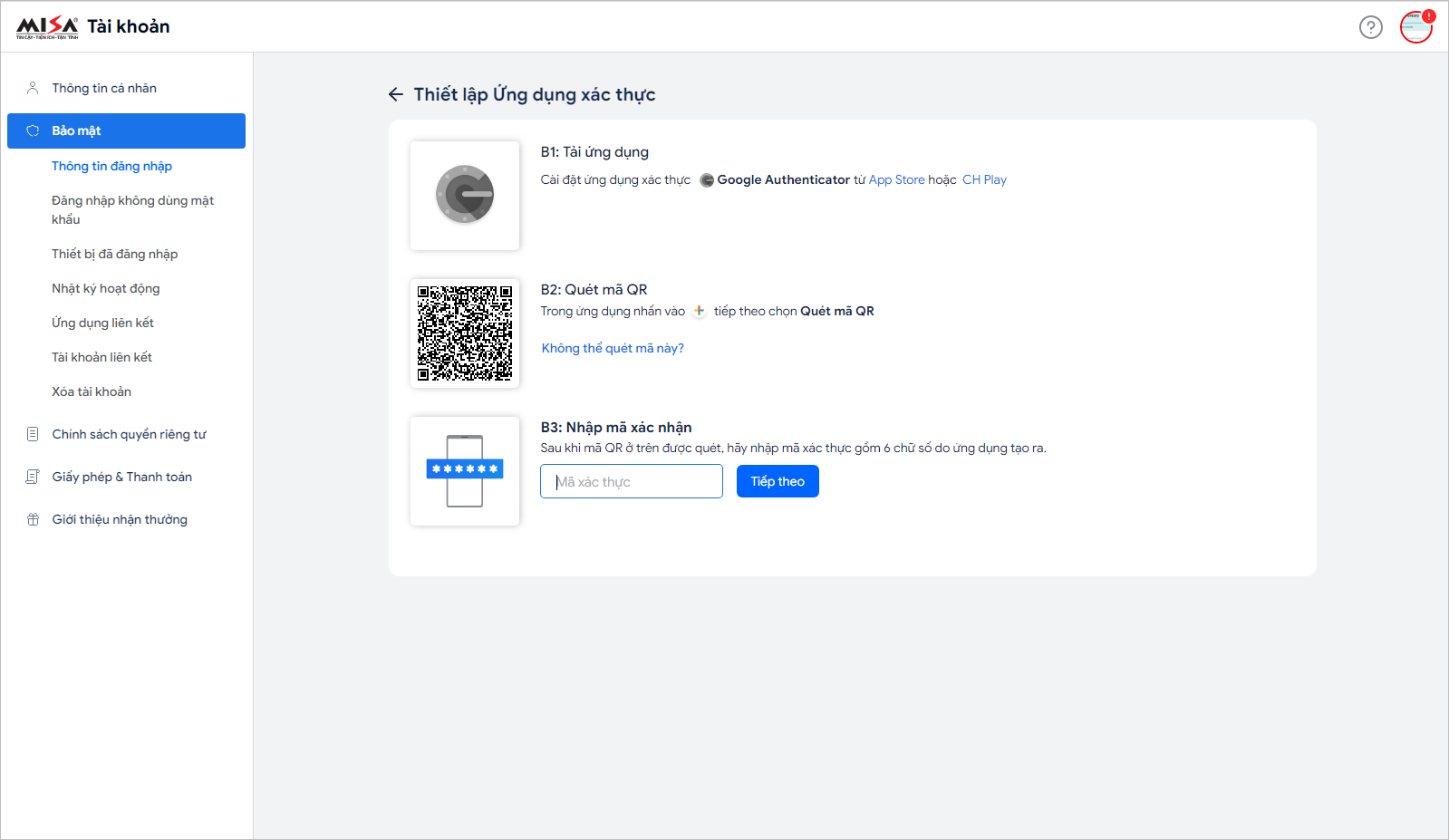The image size is (1449, 840).
Task: Click the Chính sách quyền riêng tư document icon
Action: point(33,434)
